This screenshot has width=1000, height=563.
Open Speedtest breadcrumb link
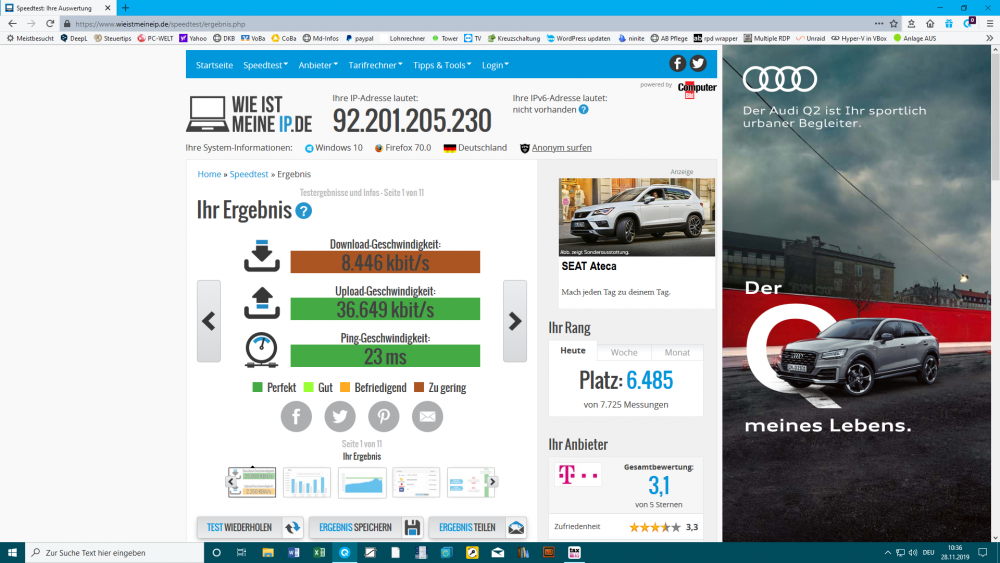point(249,174)
